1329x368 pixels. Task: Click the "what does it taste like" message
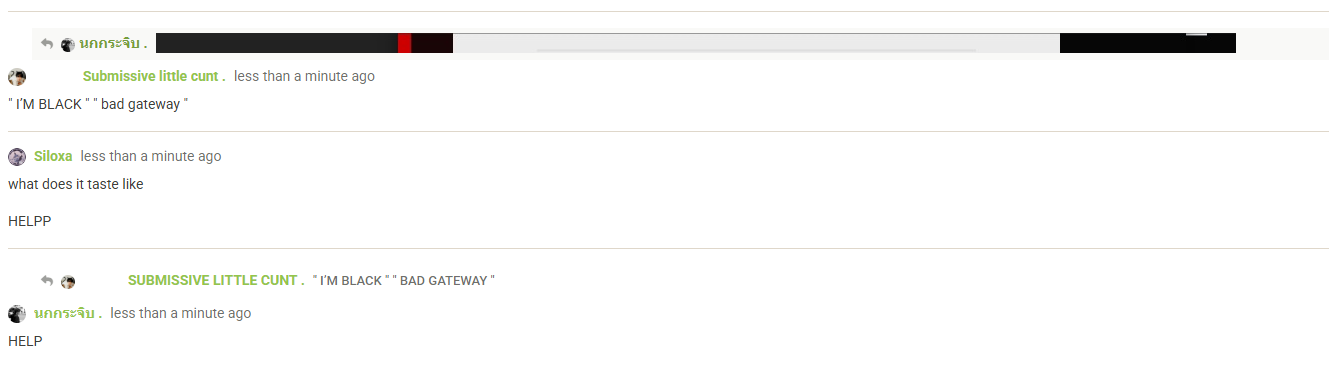click(x=76, y=184)
